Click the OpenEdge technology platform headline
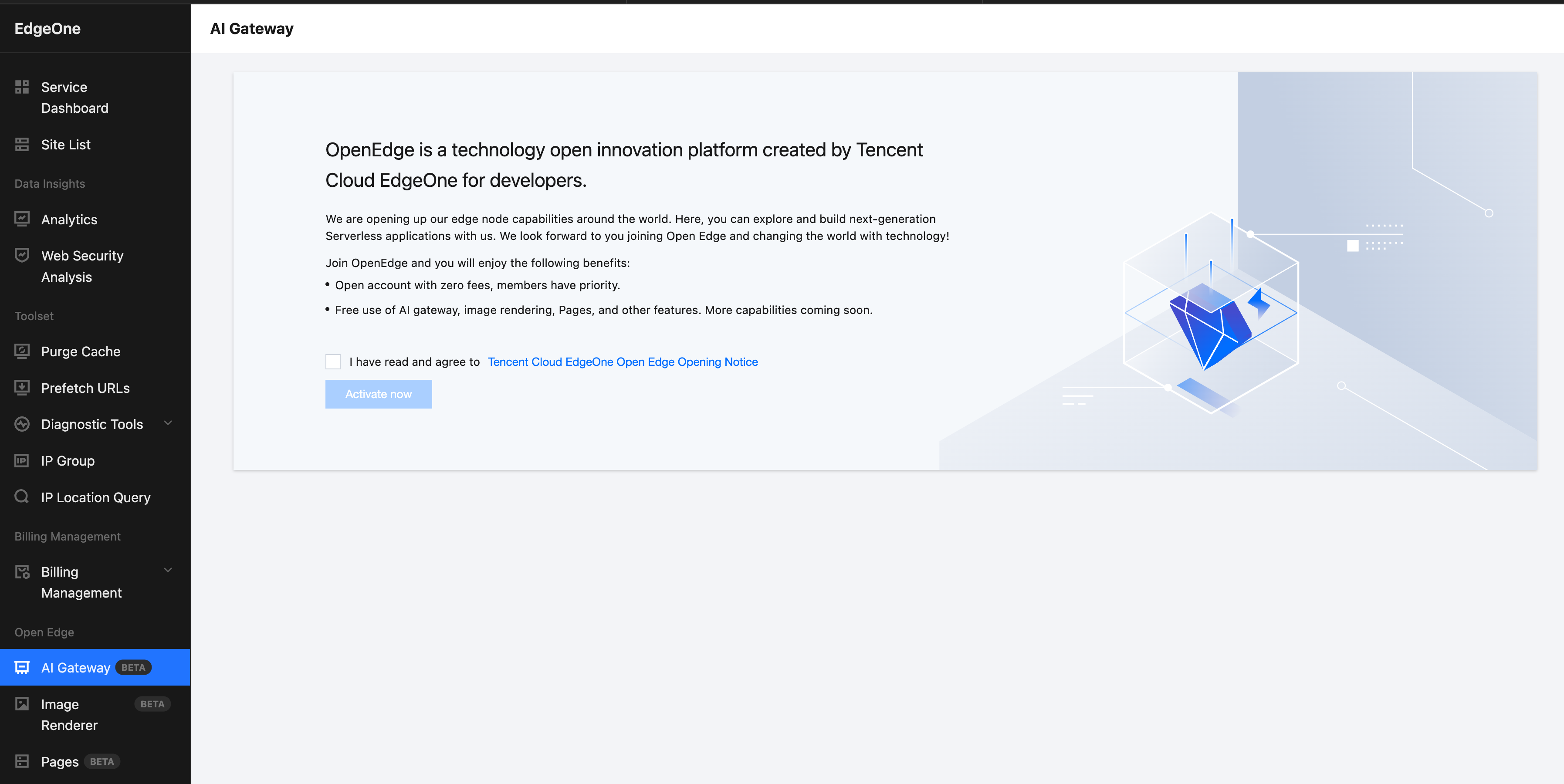 click(624, 165)
